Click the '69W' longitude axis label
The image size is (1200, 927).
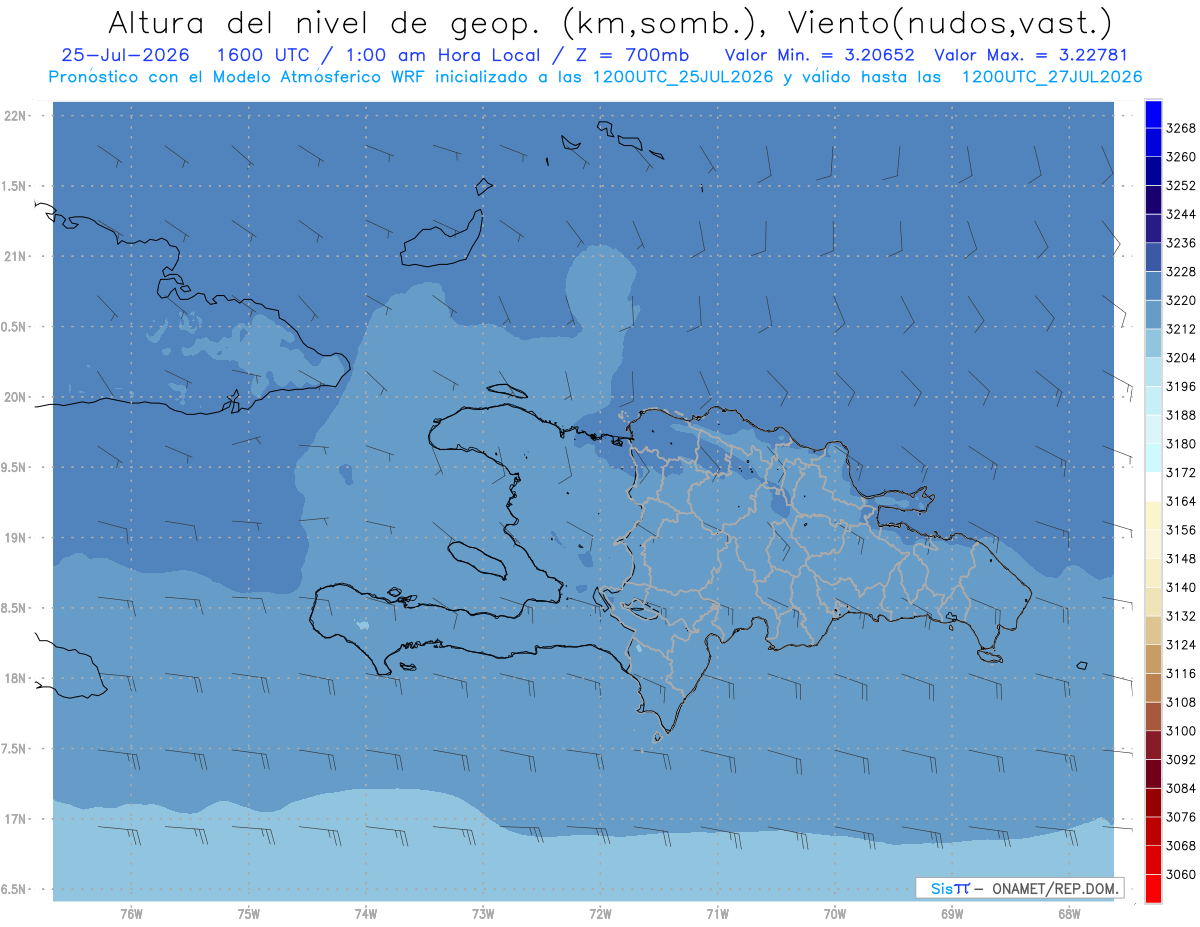click(952, 914)
